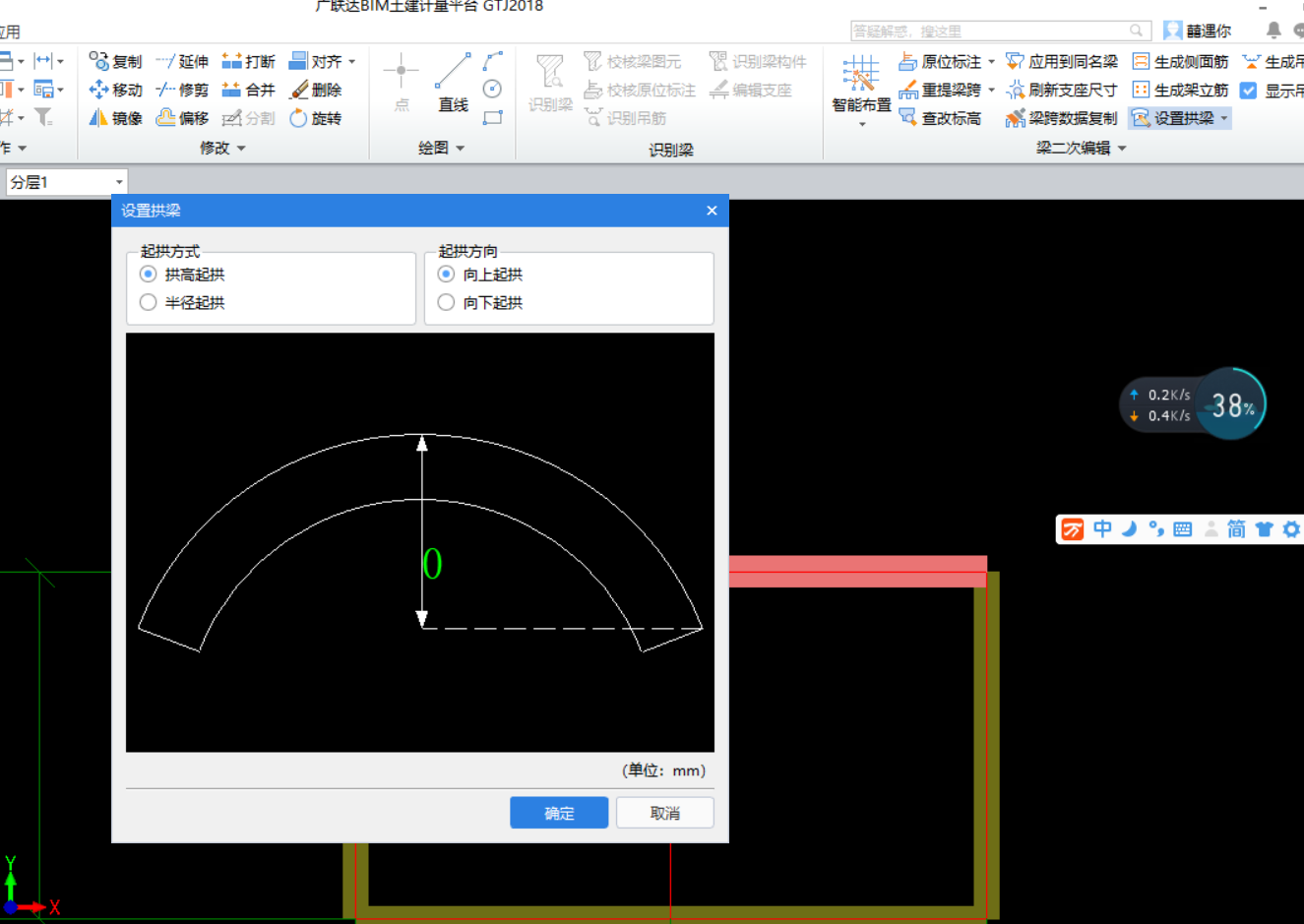Click 应用到同名梁 tool

pyautogui.click(x=1062, y=61)
